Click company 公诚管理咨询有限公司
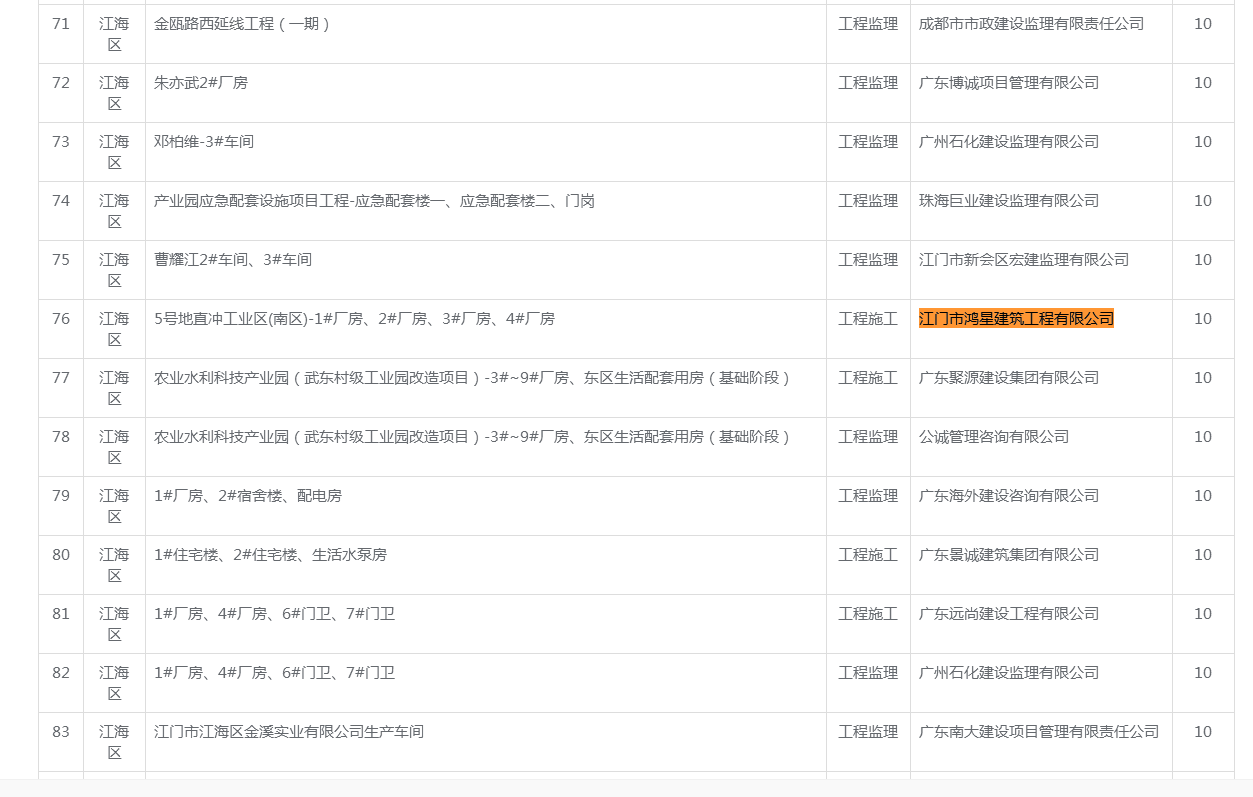Viewport: 1253px width, 797px height. (x=994, y=437)
